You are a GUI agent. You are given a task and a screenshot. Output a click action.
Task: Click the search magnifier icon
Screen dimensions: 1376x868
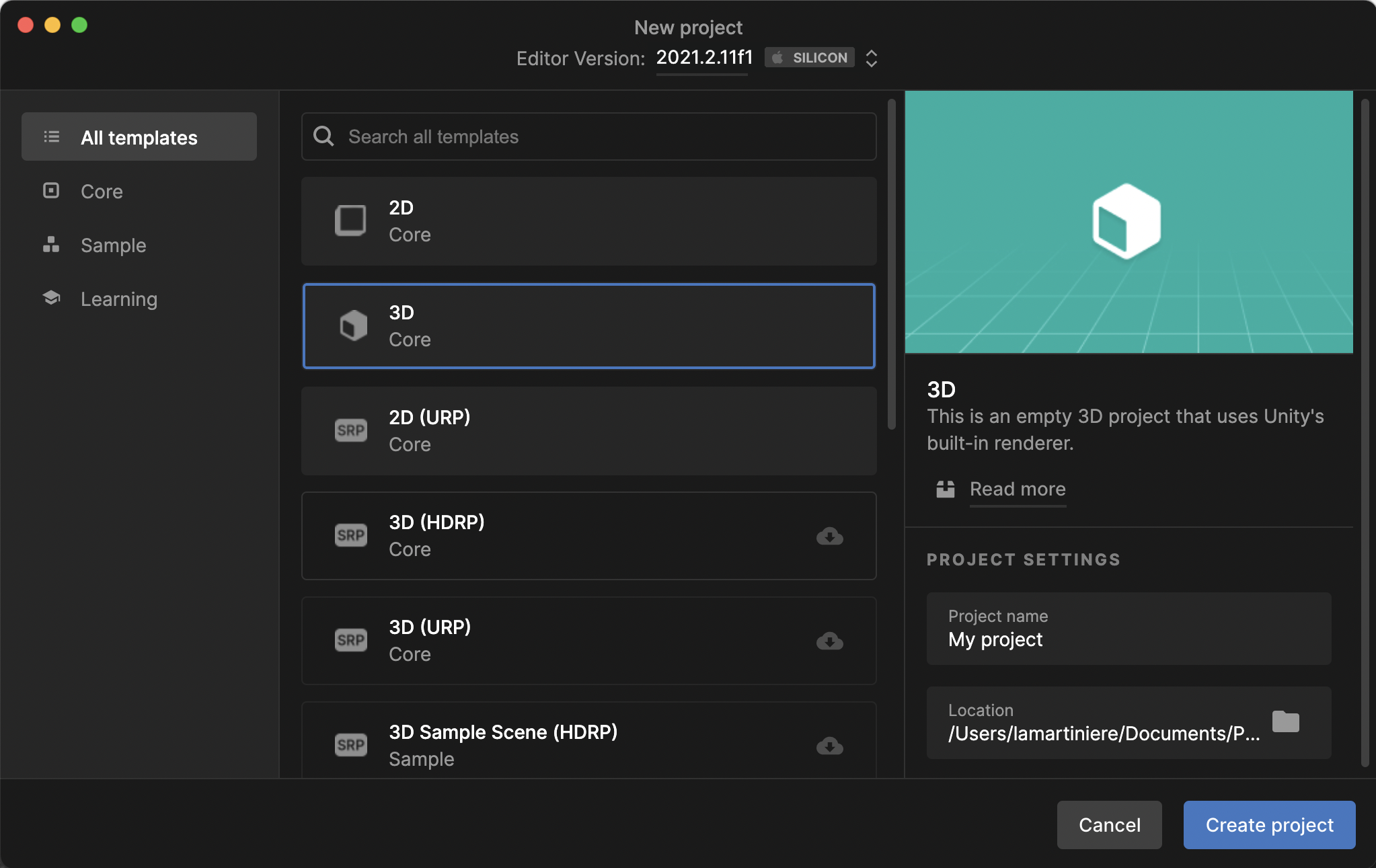pos(323,136)
